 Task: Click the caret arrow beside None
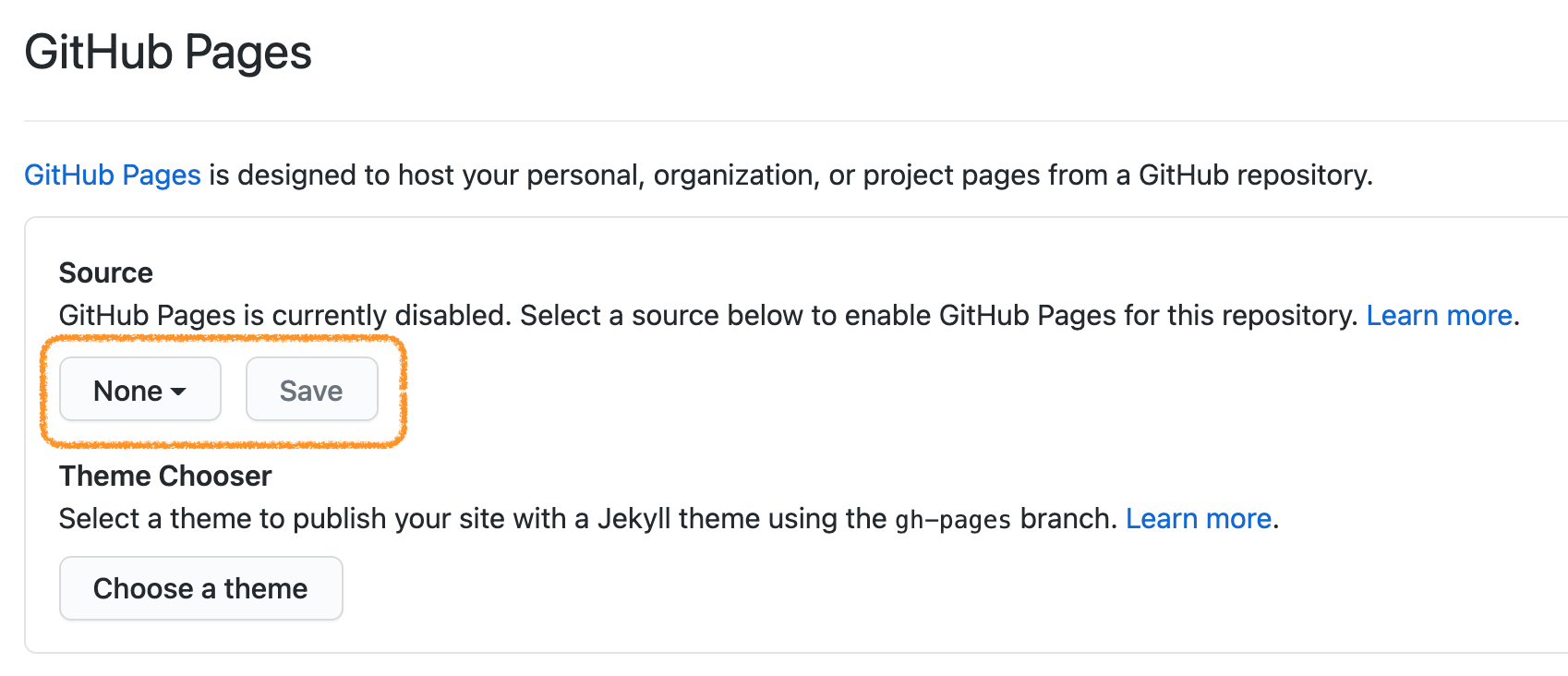[x=179, y=392]
